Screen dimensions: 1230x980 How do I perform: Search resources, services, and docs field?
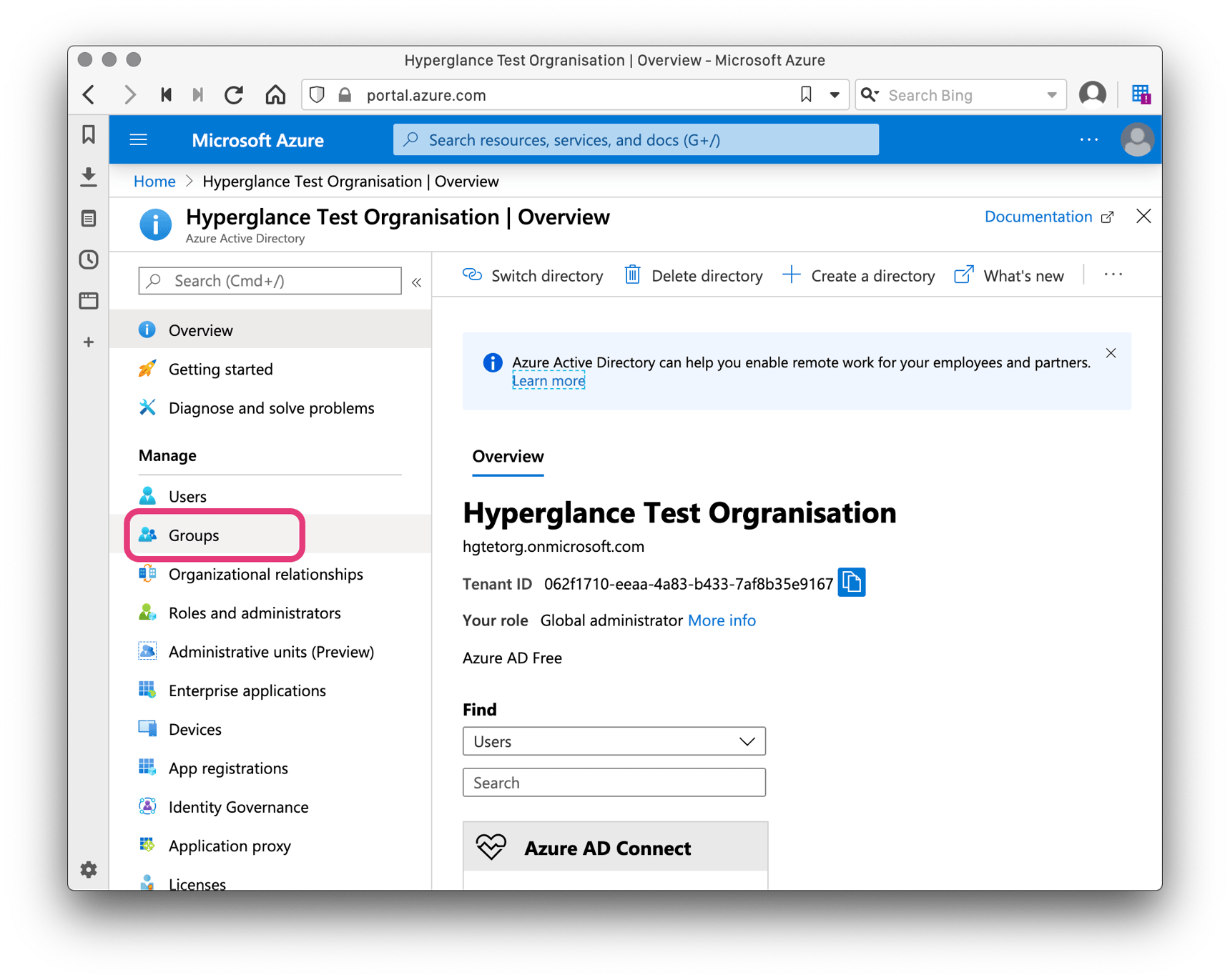click(x=636, y=140)
